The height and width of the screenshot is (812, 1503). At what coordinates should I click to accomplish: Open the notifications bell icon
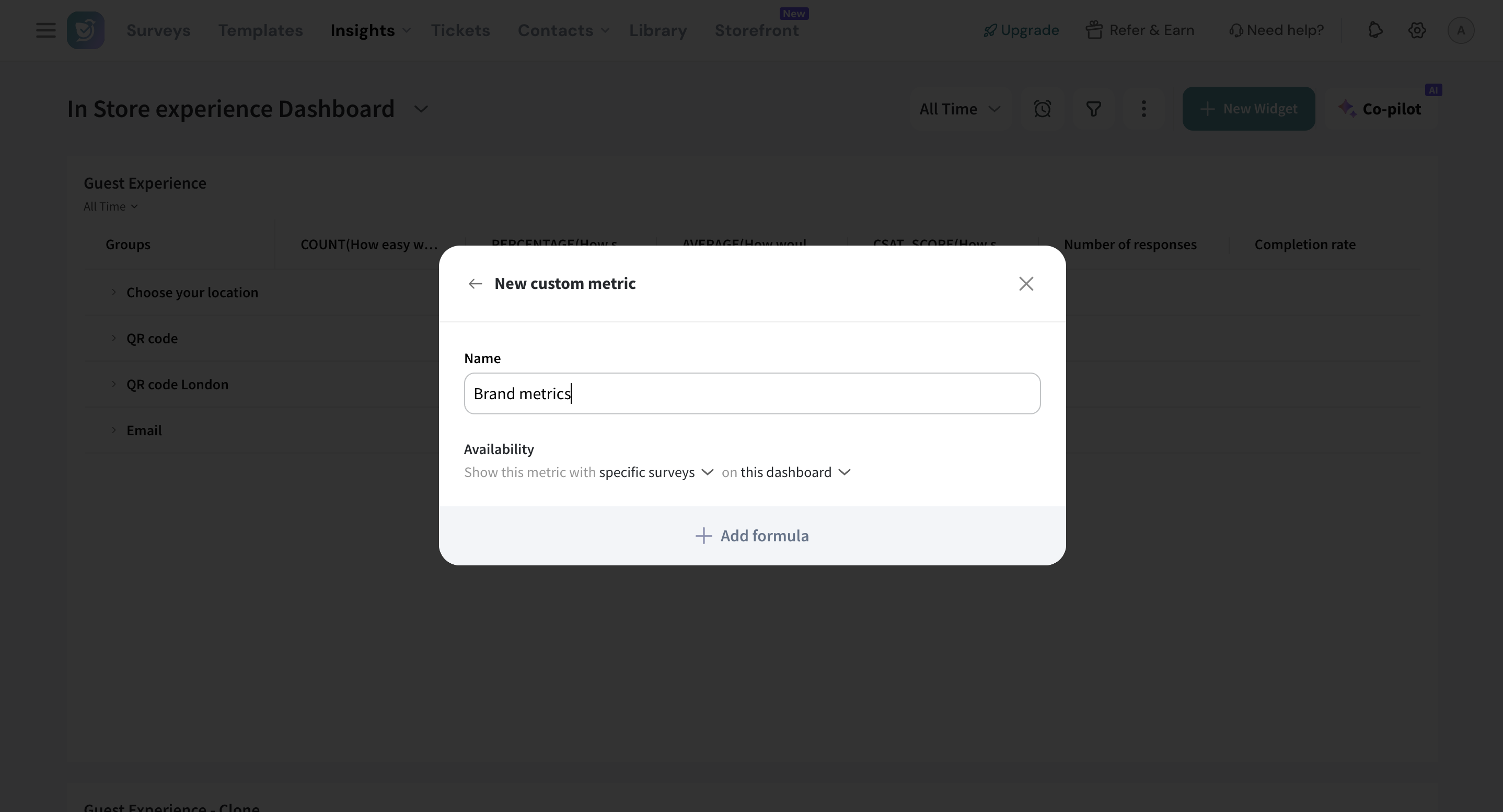1375,30
